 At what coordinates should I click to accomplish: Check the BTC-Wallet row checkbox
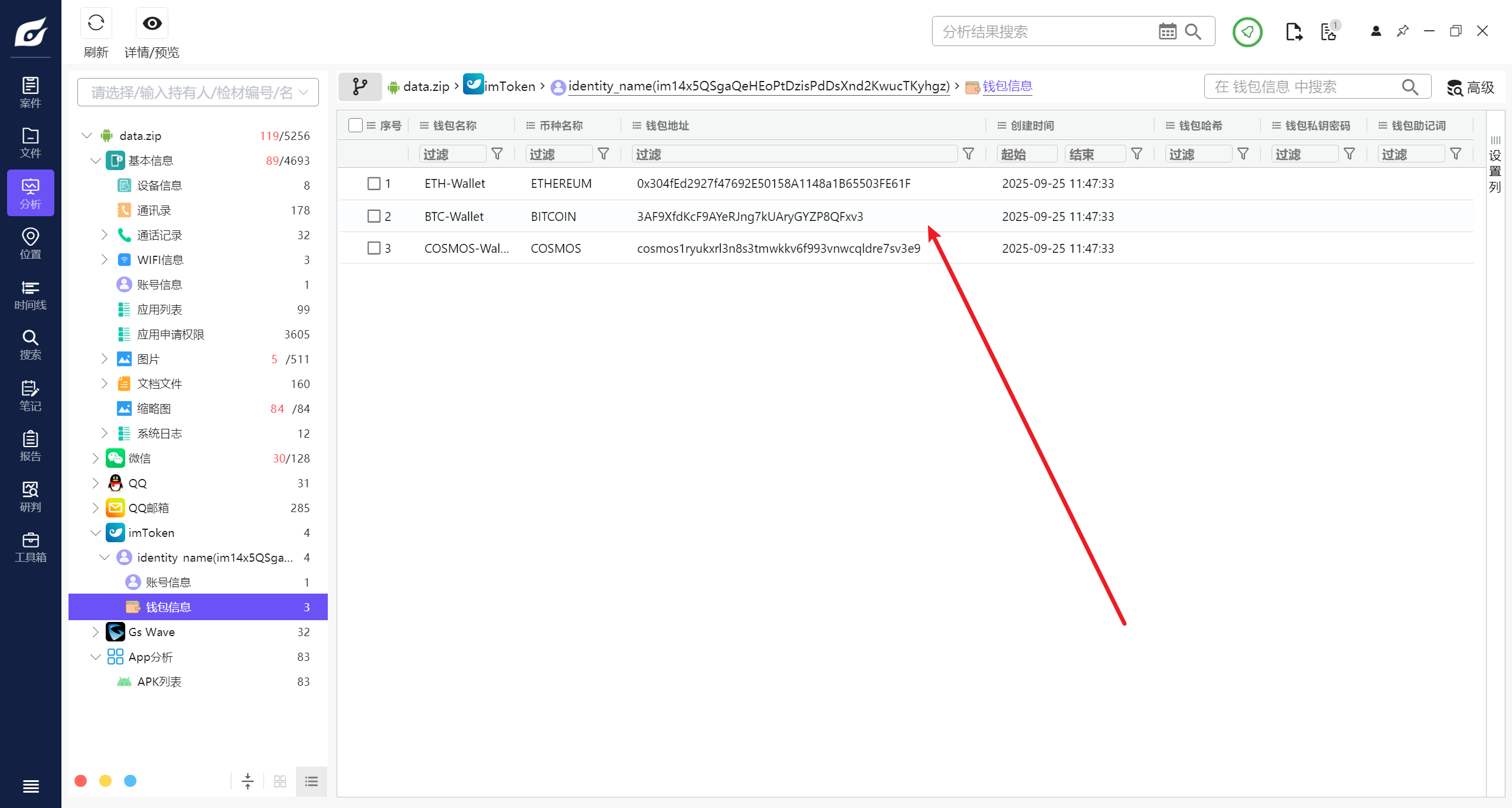(x=374, y=216)
